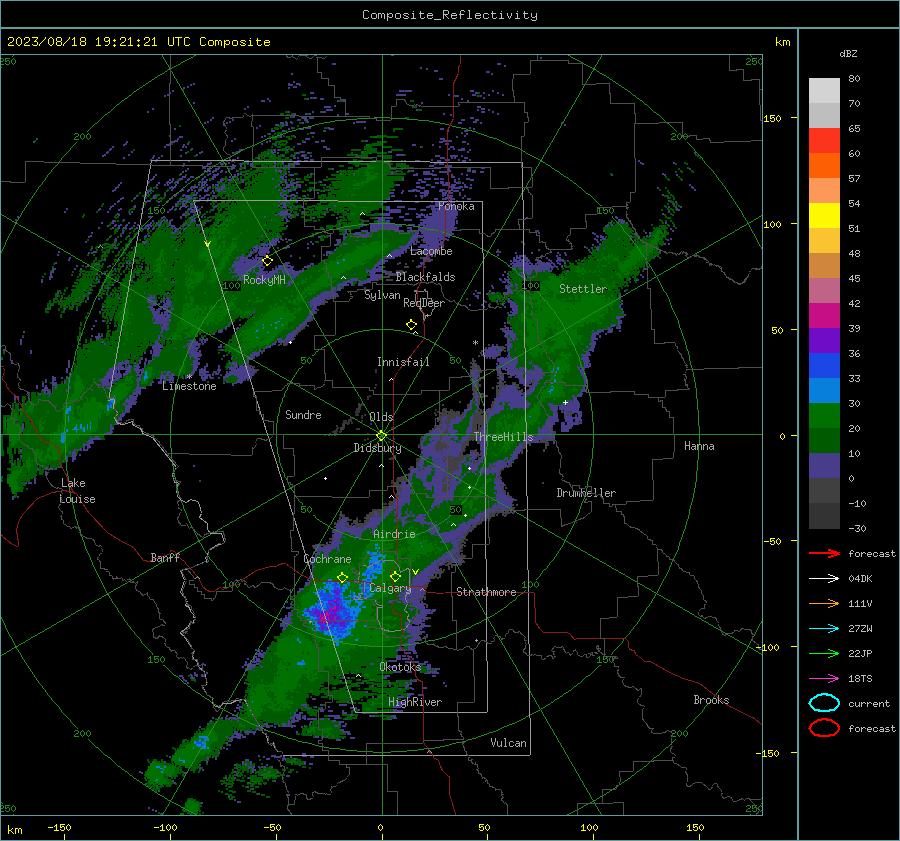Click the 150 right axis tick label
The height and width of the screenshot is (841, 900).
pos(772,118)
